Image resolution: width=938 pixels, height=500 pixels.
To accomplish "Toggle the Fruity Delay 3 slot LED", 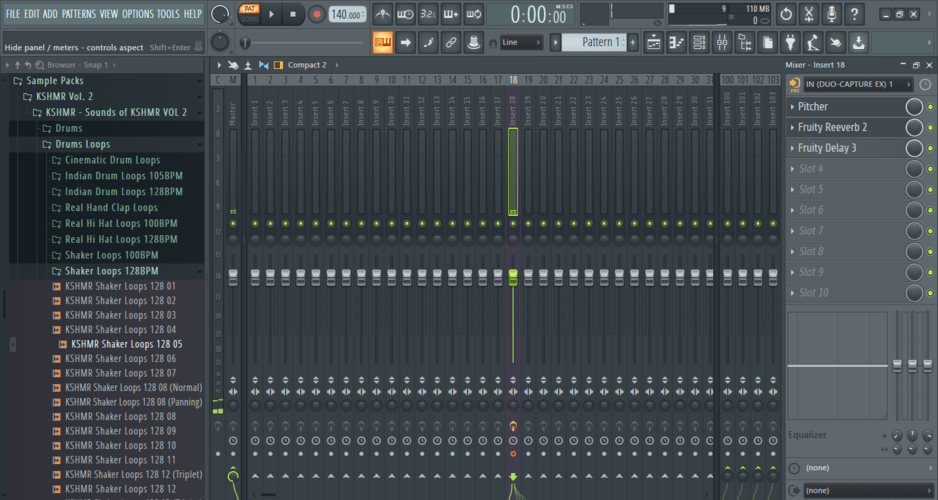I will [x=930, y=148].
